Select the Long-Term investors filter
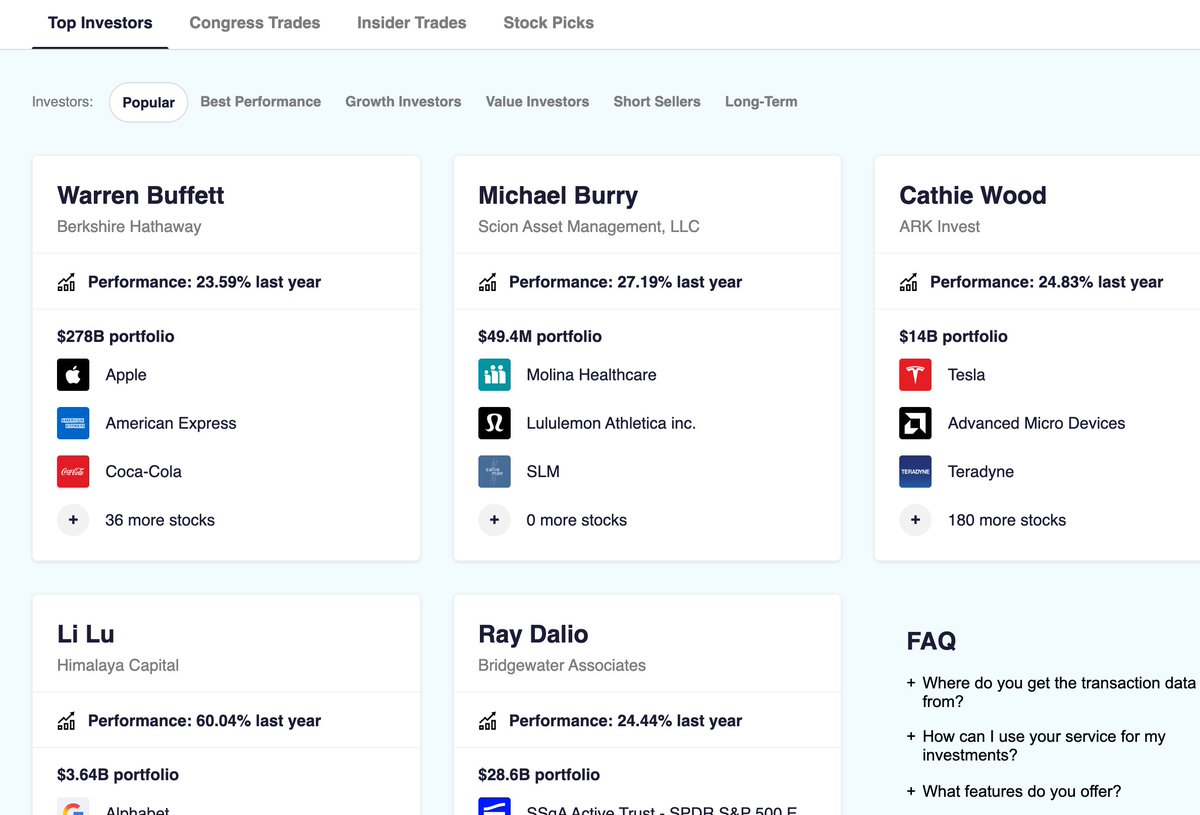Viewport: 1200px width, 815px height. 761,101
